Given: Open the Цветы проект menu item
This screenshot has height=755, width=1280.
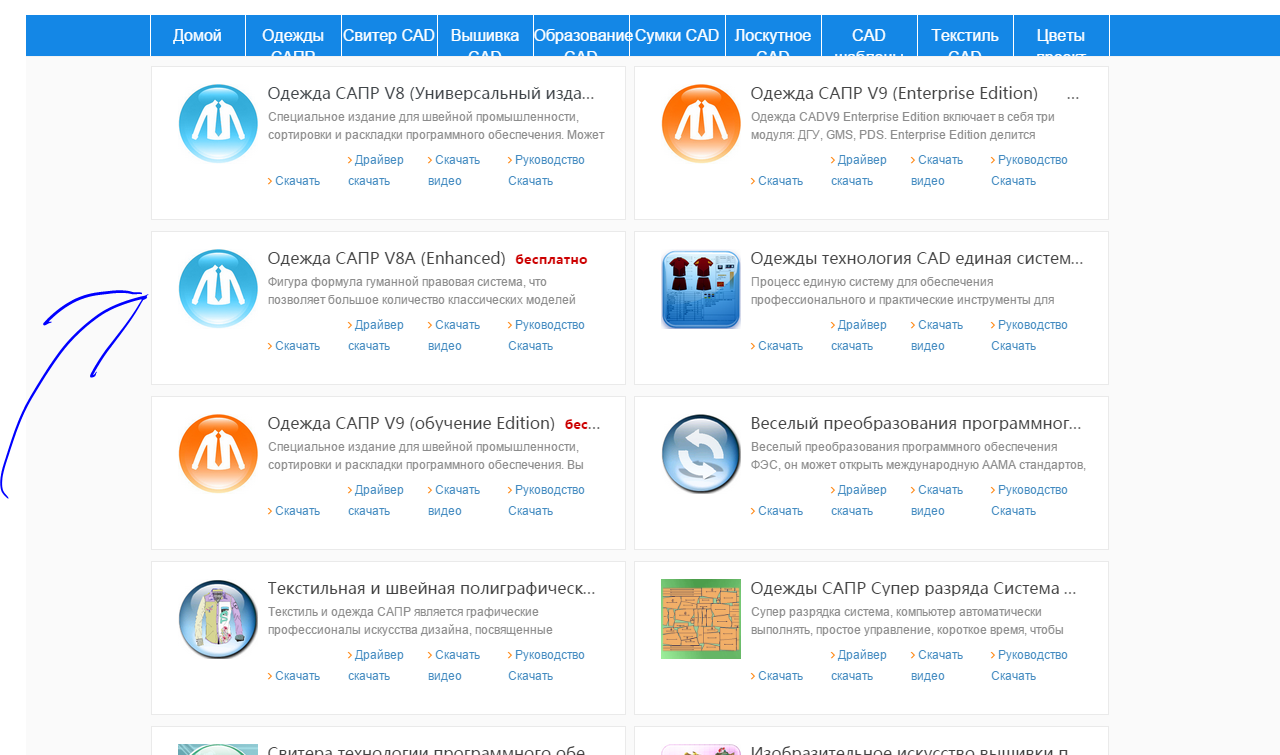Looking at the screenshot, I should coord(1061,36).
